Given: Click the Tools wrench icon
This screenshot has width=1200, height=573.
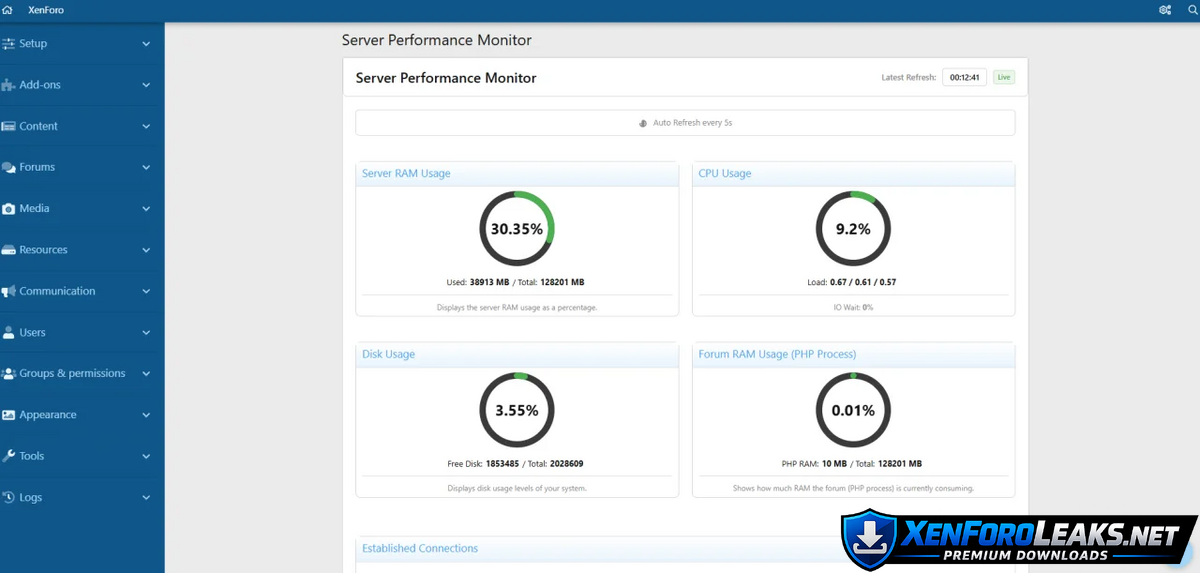Looking at the screenshot, I should pos(9,456).
